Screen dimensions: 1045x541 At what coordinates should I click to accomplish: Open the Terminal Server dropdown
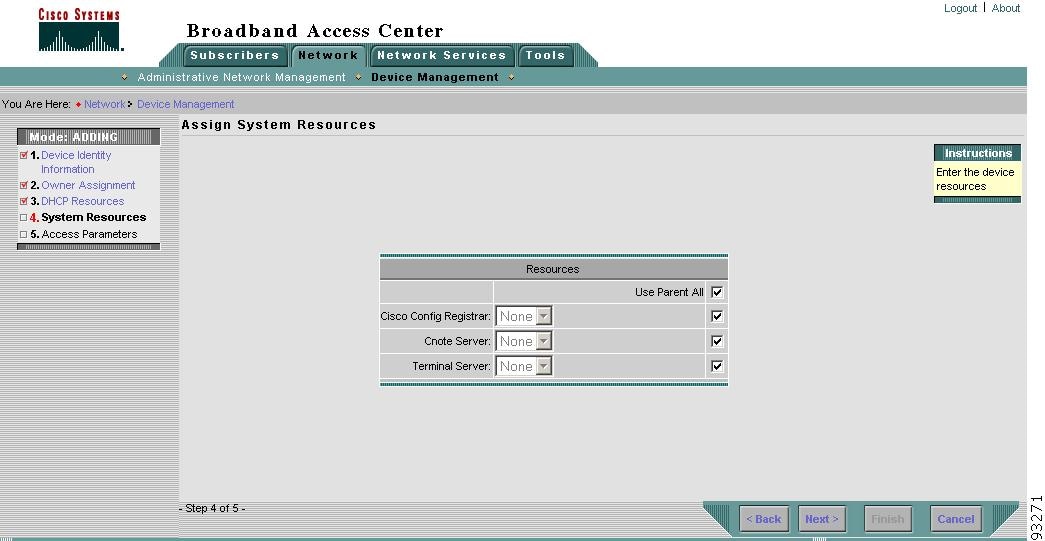click(524, 366)
